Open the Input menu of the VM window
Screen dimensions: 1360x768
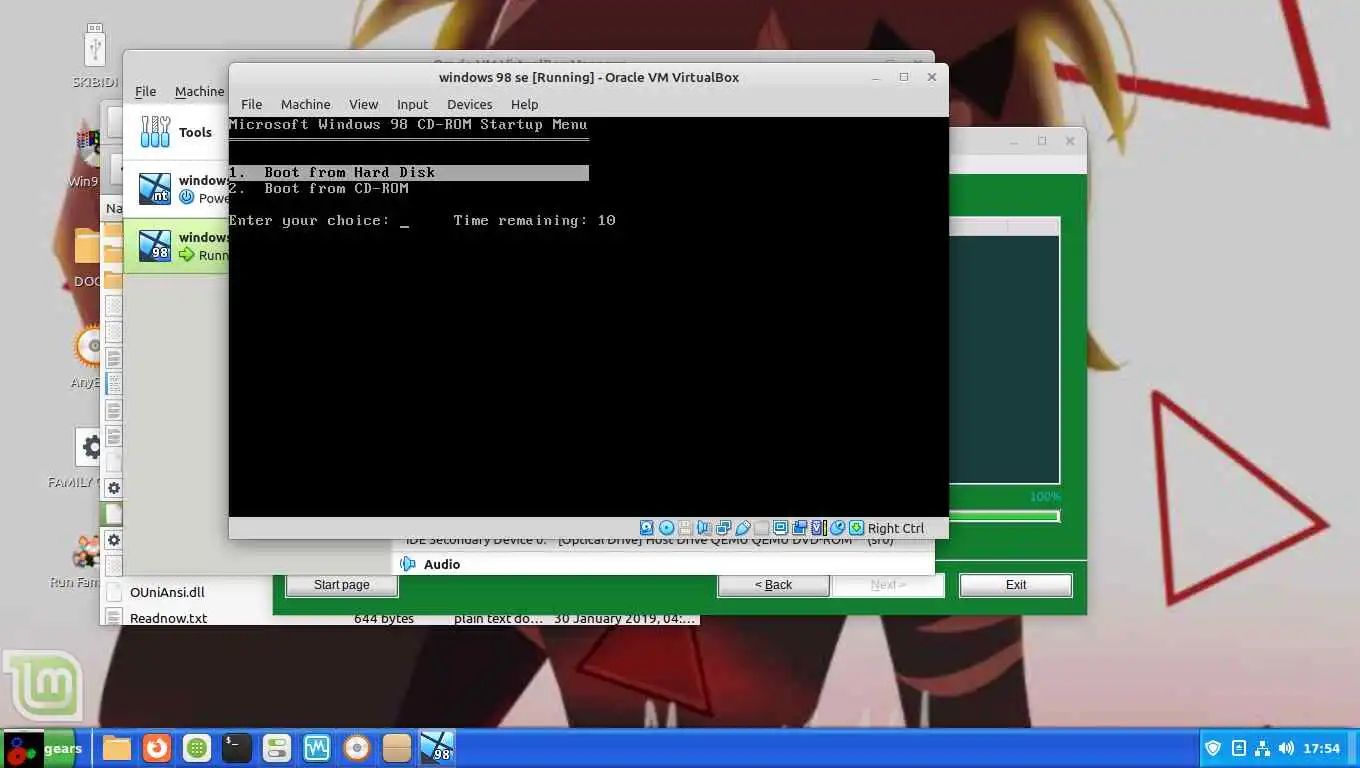(412, 104)
